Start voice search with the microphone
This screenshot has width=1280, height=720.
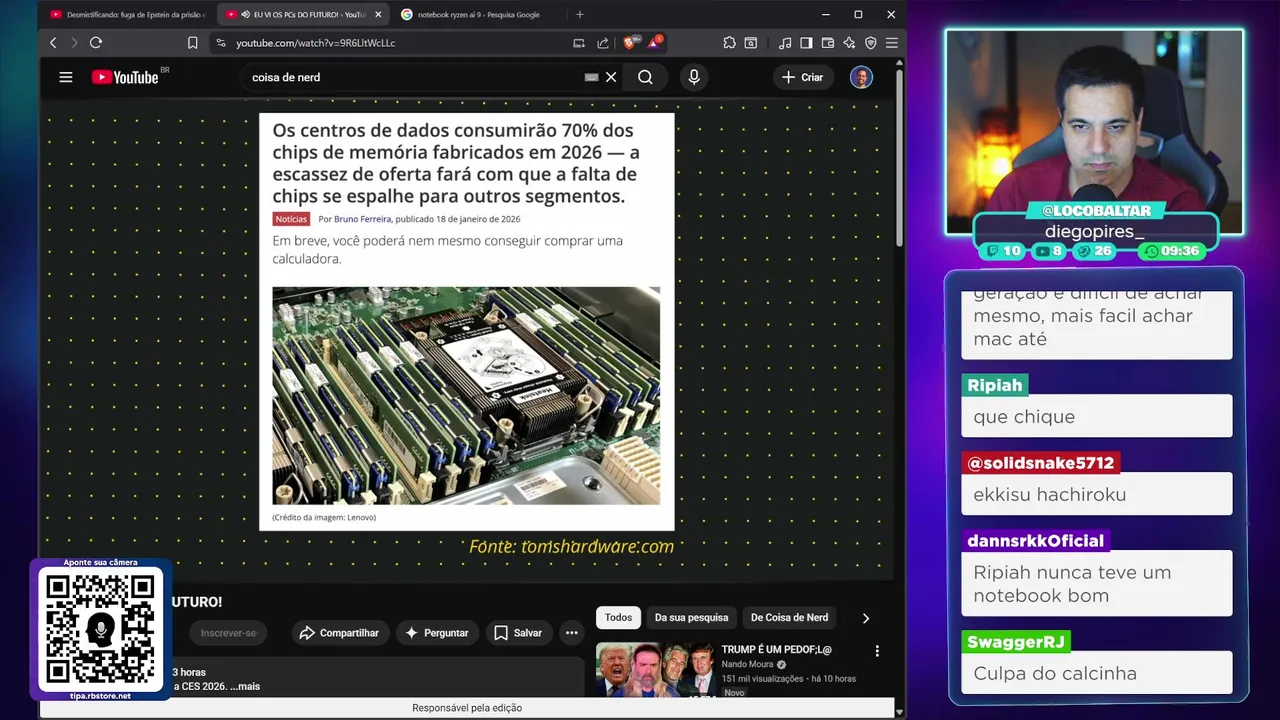pos(694,77)
